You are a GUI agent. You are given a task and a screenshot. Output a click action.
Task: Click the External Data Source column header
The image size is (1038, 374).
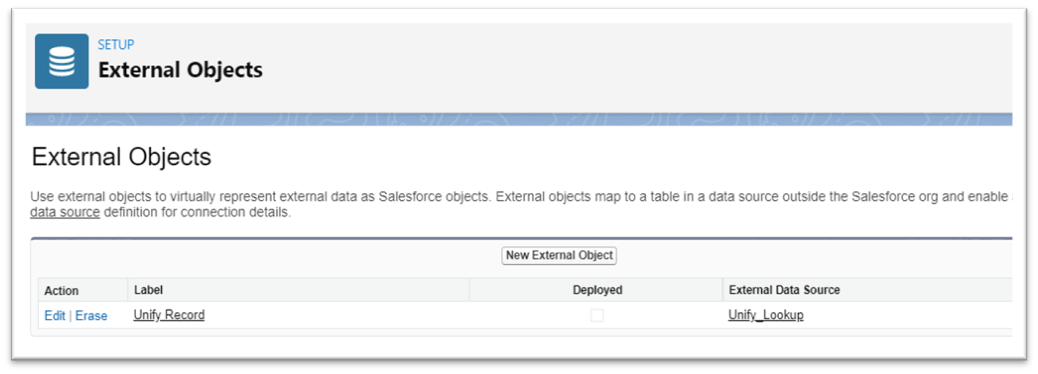click(x=784, y=290)
